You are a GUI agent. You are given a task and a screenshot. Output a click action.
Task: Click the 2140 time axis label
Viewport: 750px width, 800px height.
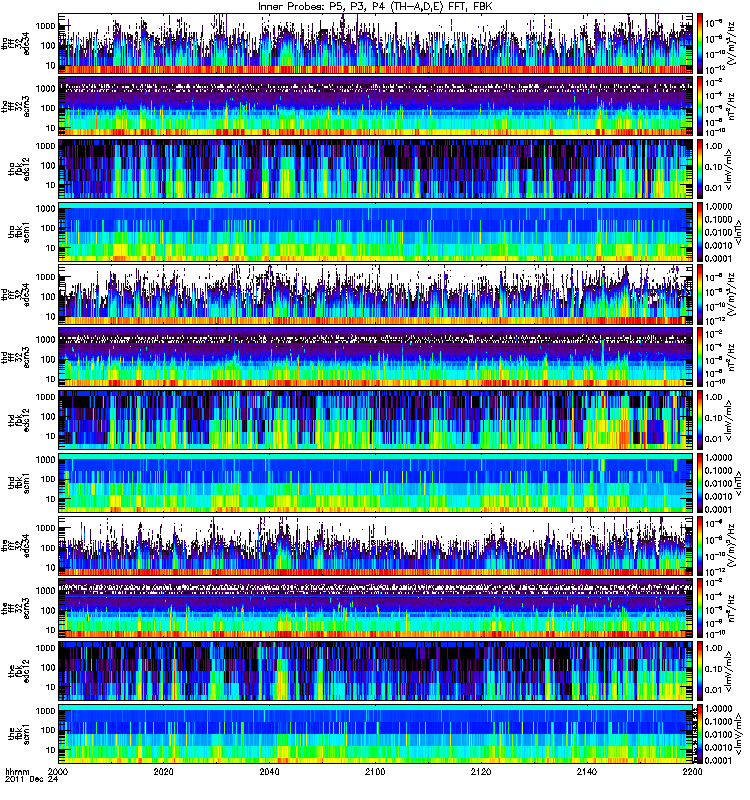(x=586, y=772)
